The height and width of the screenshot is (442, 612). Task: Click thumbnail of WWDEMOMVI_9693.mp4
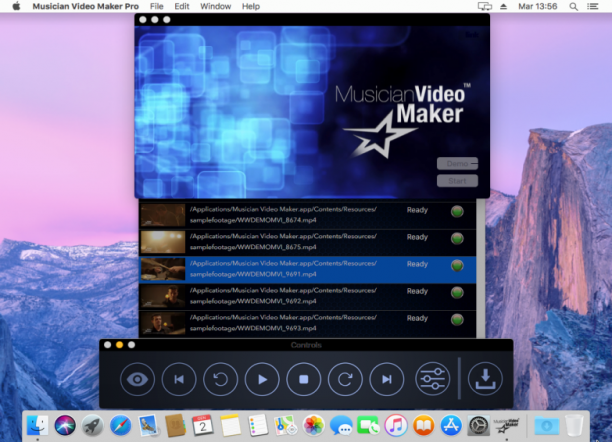163,323
